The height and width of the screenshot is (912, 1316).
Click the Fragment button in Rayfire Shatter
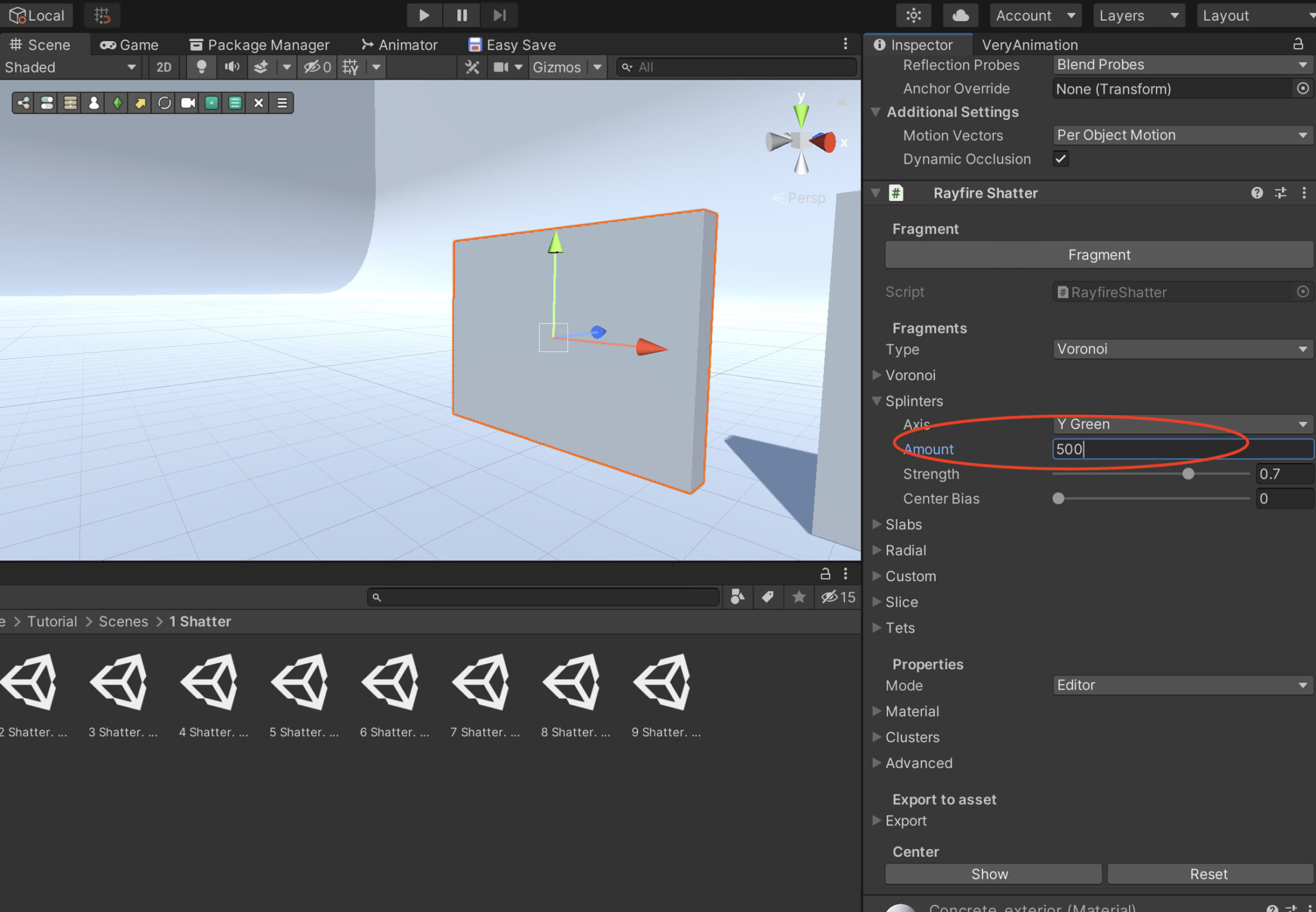pyautogui.click(x=1098, y=254)
